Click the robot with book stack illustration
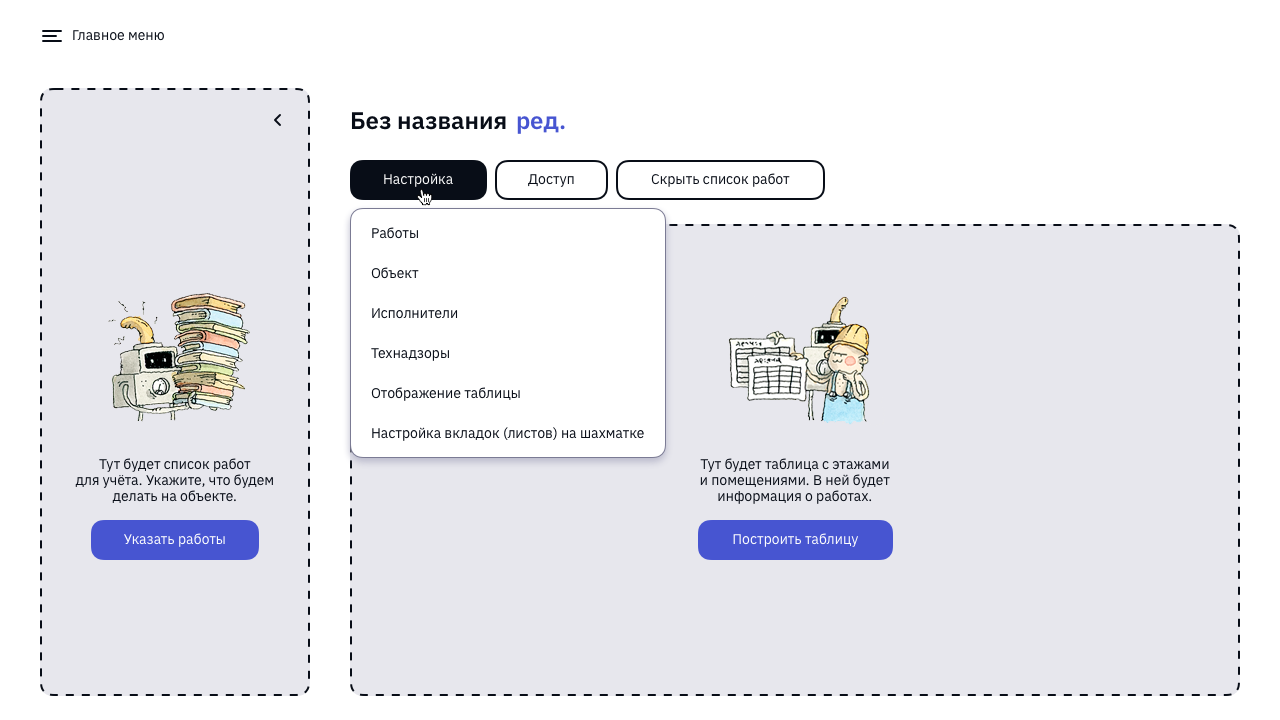This screenshot has width=1280, height=720. (x=179, y=357)
